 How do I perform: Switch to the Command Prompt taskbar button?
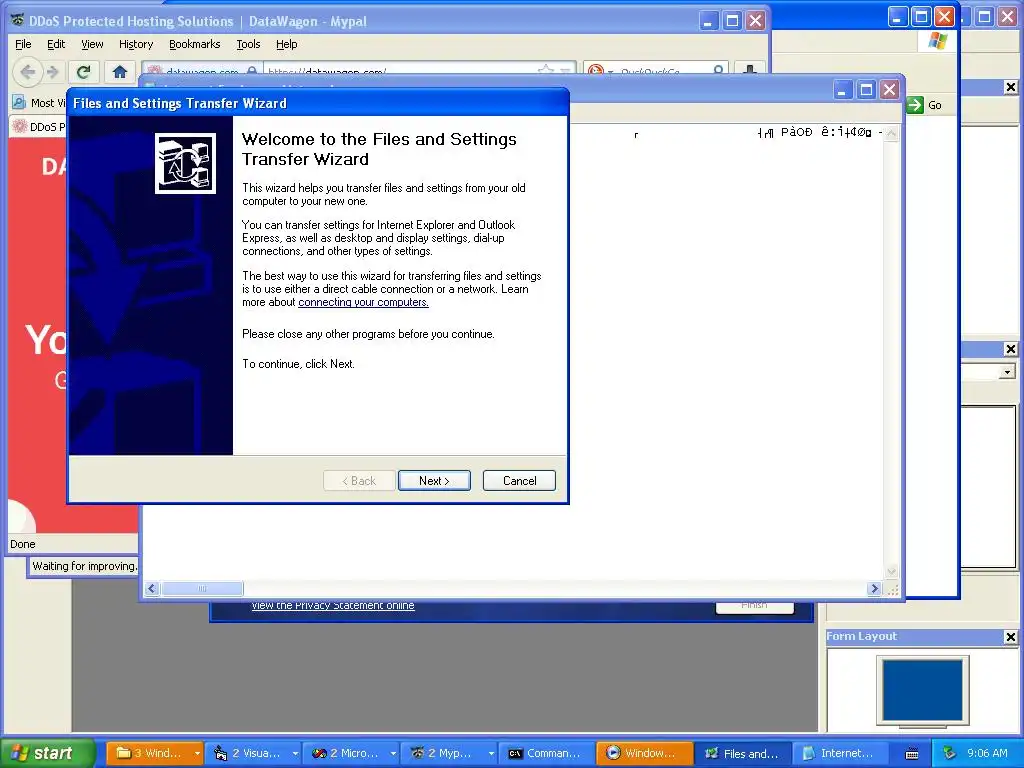(x=546, y=754)
